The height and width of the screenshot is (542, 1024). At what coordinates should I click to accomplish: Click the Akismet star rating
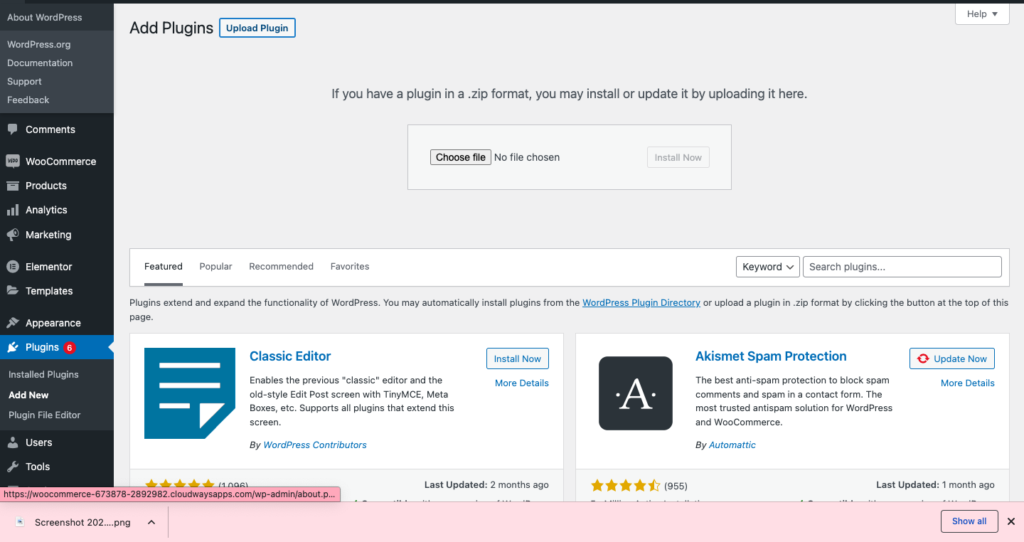[626, 485]
